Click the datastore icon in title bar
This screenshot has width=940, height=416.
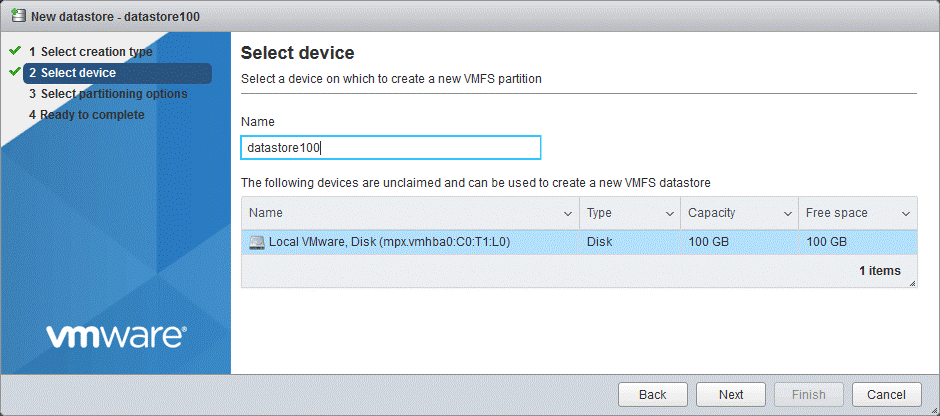pos(16,15)
